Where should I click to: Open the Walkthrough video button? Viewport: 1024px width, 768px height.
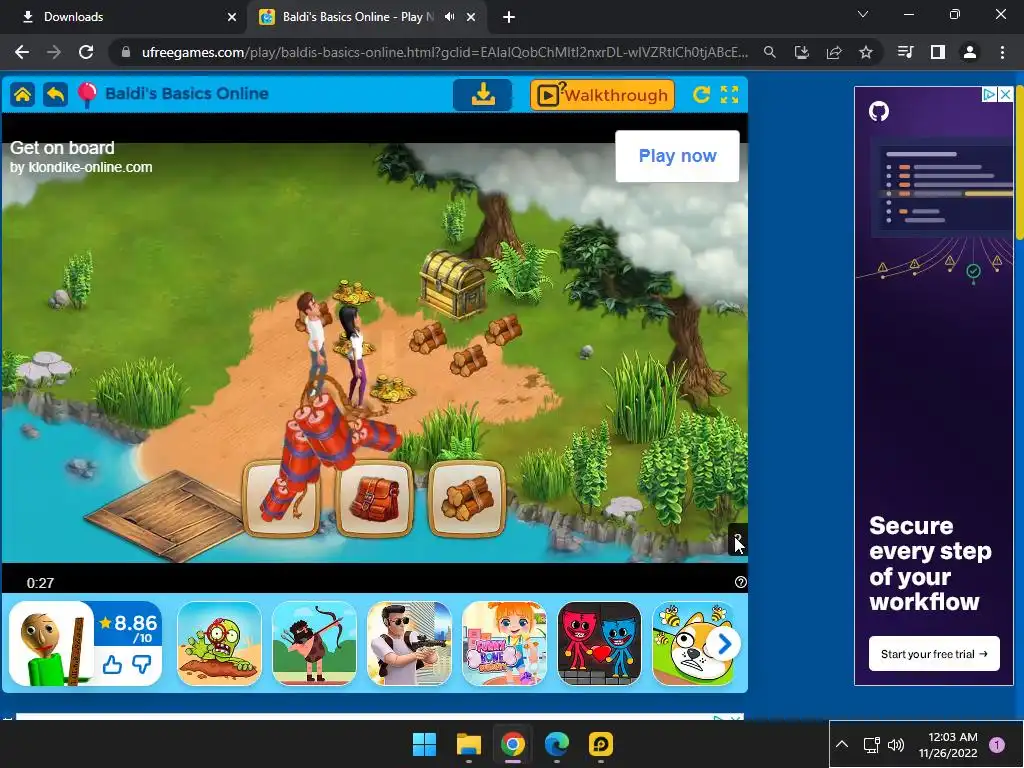(602, 95)
